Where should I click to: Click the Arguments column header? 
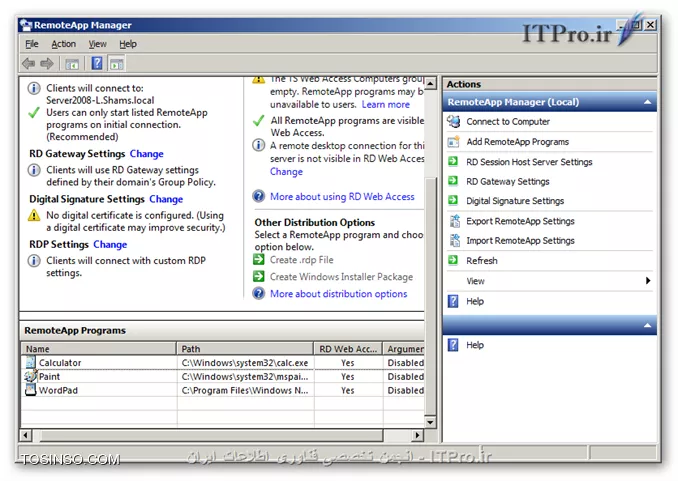pos(404,349)
